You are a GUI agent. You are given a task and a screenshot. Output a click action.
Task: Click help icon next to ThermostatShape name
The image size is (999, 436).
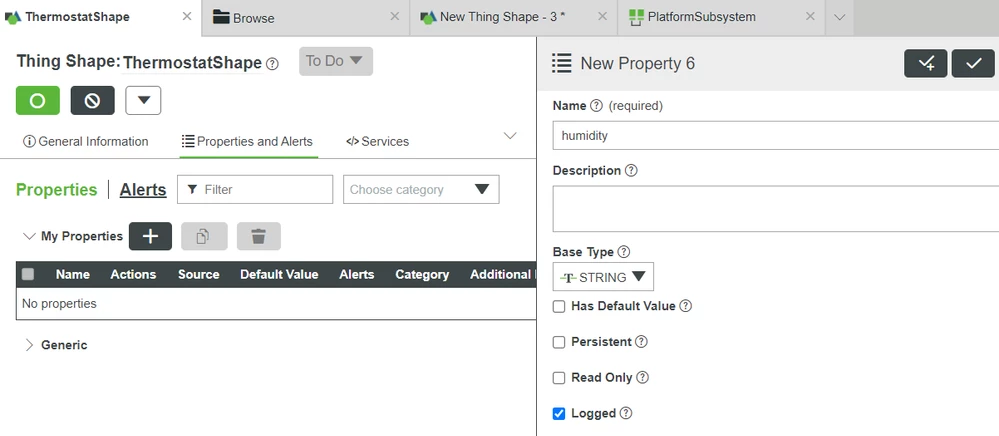click(x=272, y=64)
